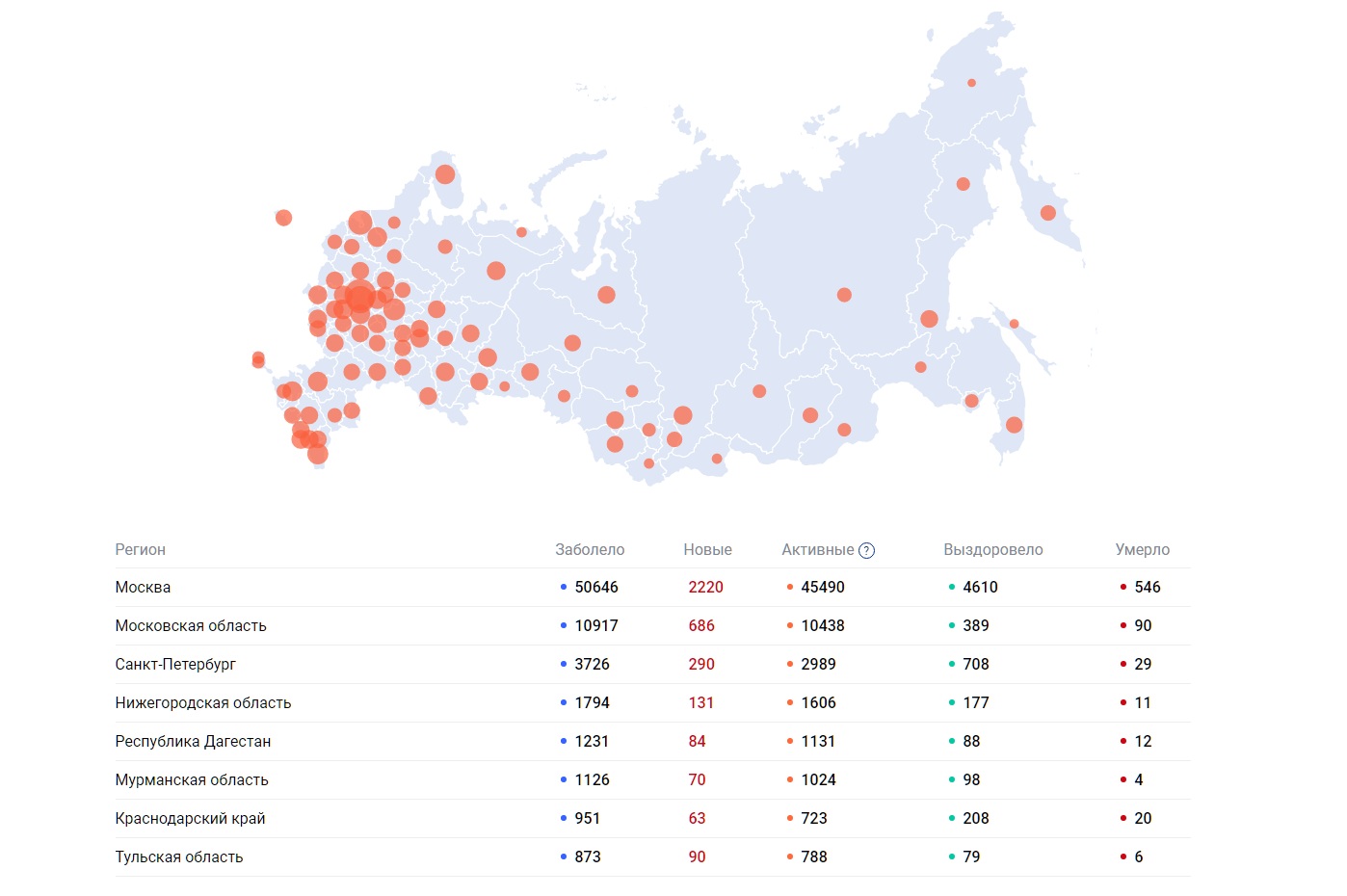Screen dimensions: 1347x896
Task: Click Moscow deaths value 546
Action: coord(1148,588)
